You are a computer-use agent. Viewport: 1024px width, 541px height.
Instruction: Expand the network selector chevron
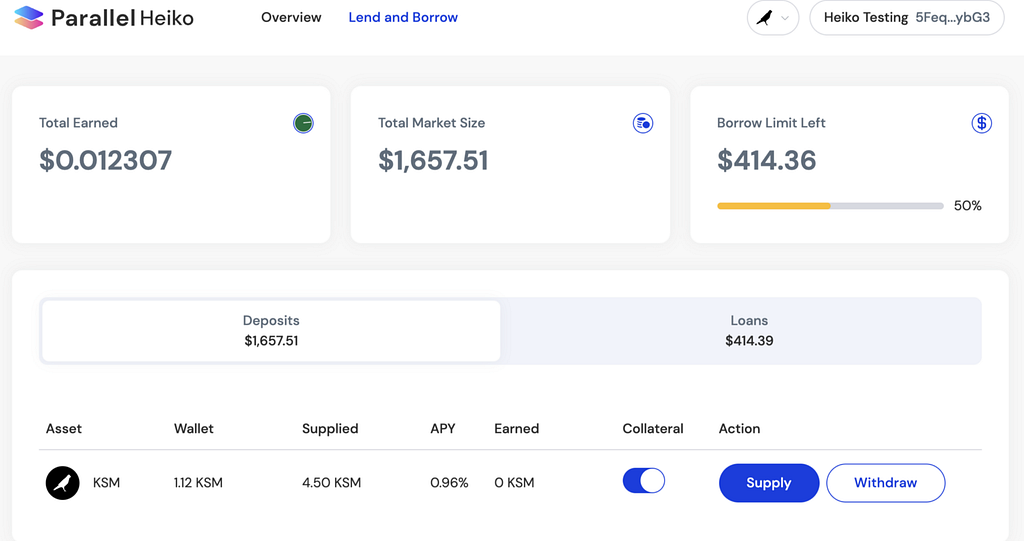pos(785,18)
